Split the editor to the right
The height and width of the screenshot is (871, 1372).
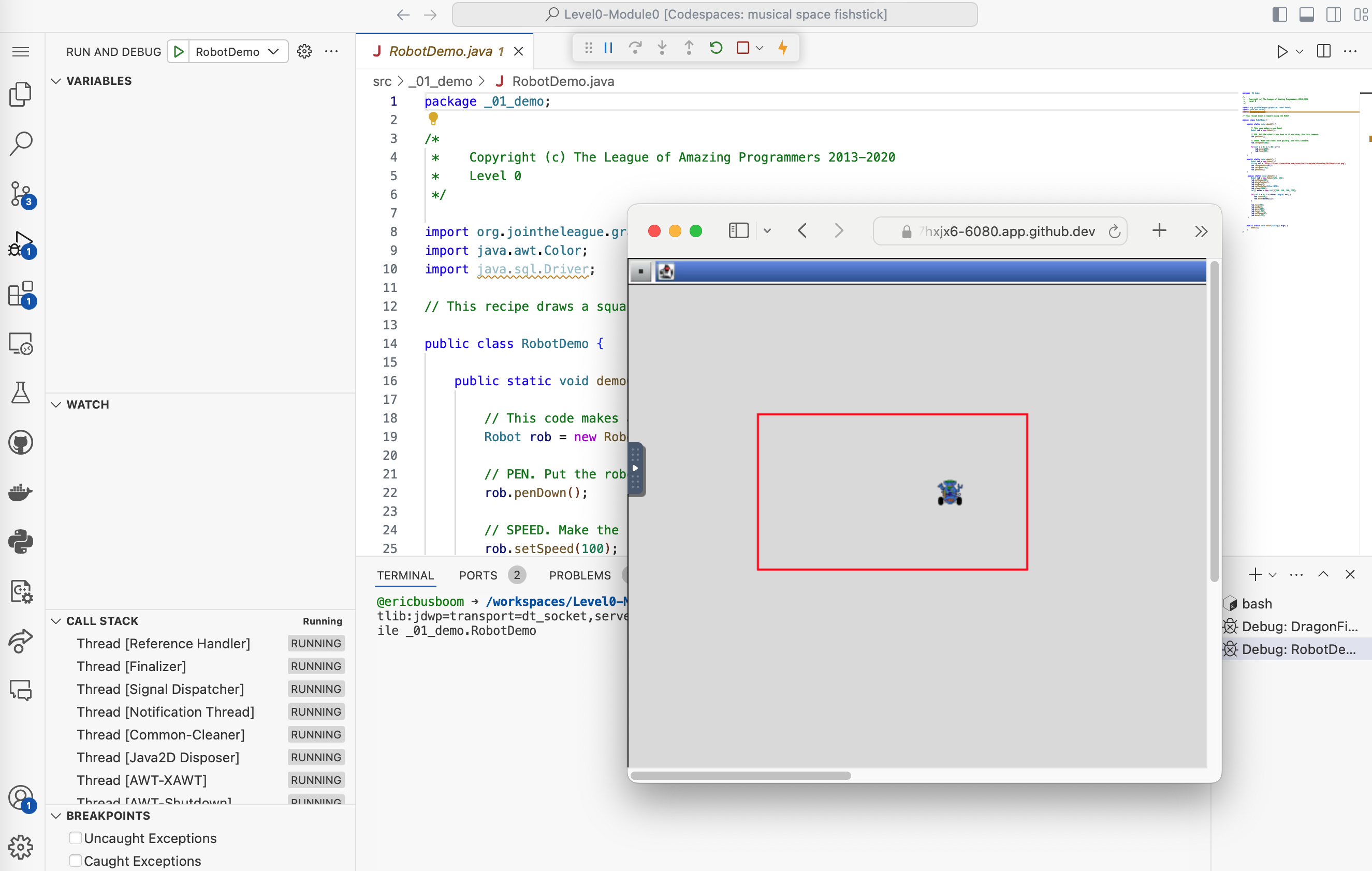[x=1323, y=51]
